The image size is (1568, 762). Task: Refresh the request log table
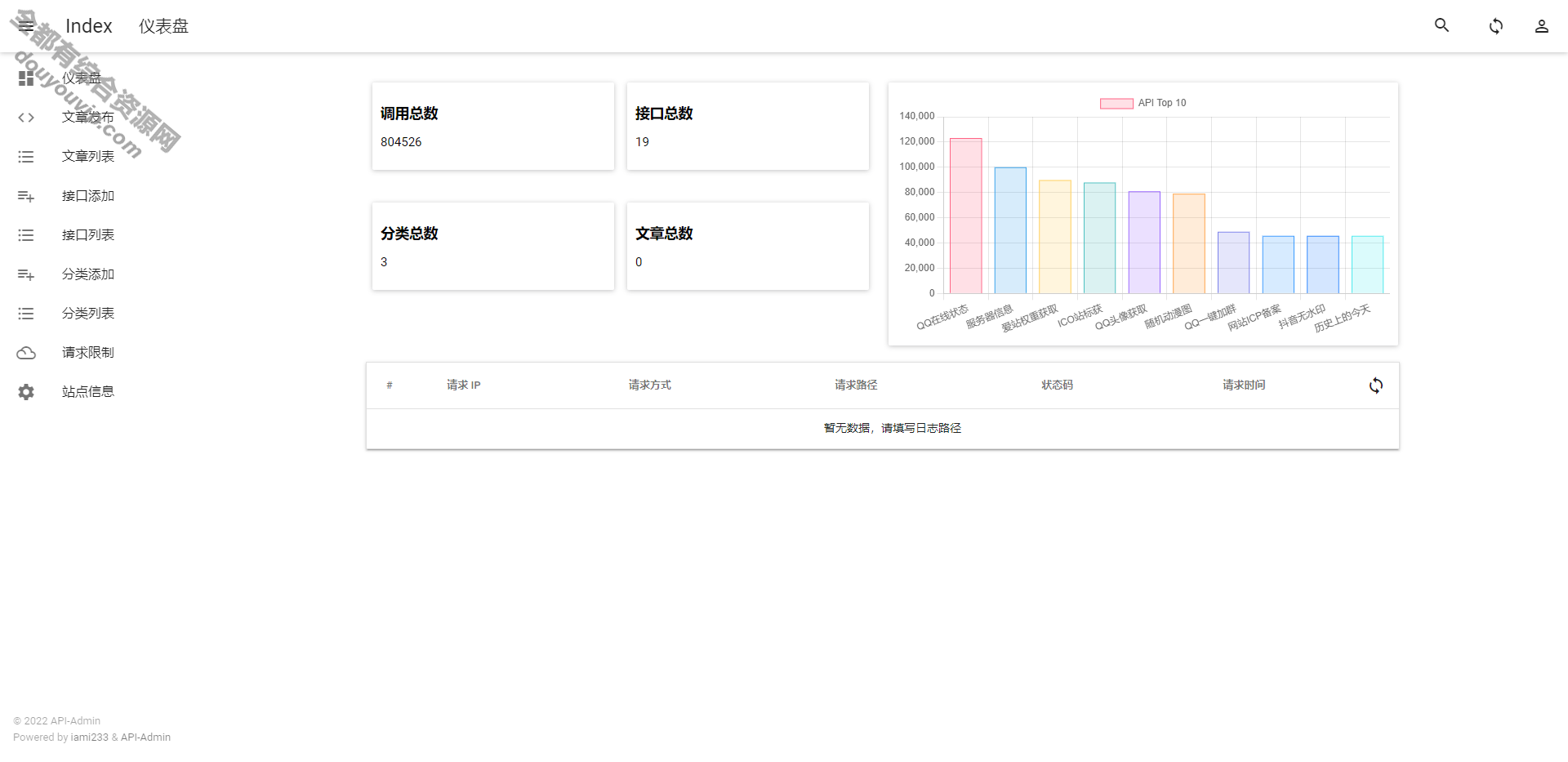pyautogui.click(x=1376, y=385)
